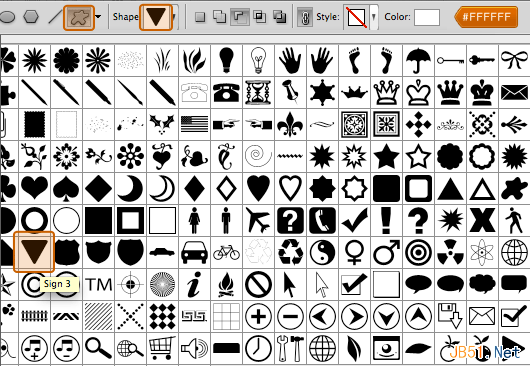Pick the magnifying glass shape
530x366 pixels.
(98, 348)
